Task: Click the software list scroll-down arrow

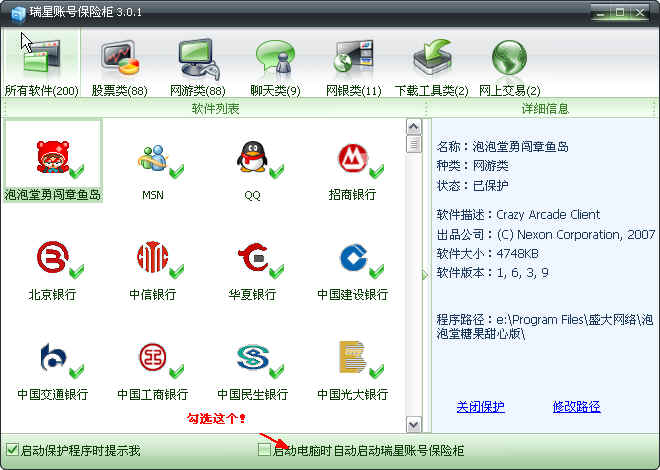Action: 414,425
